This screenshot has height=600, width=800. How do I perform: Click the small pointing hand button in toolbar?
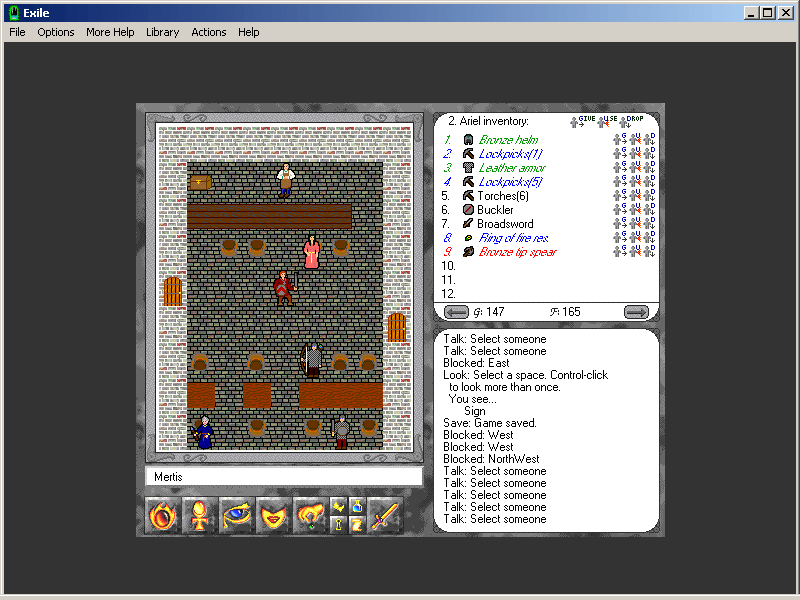click(338, 507)
